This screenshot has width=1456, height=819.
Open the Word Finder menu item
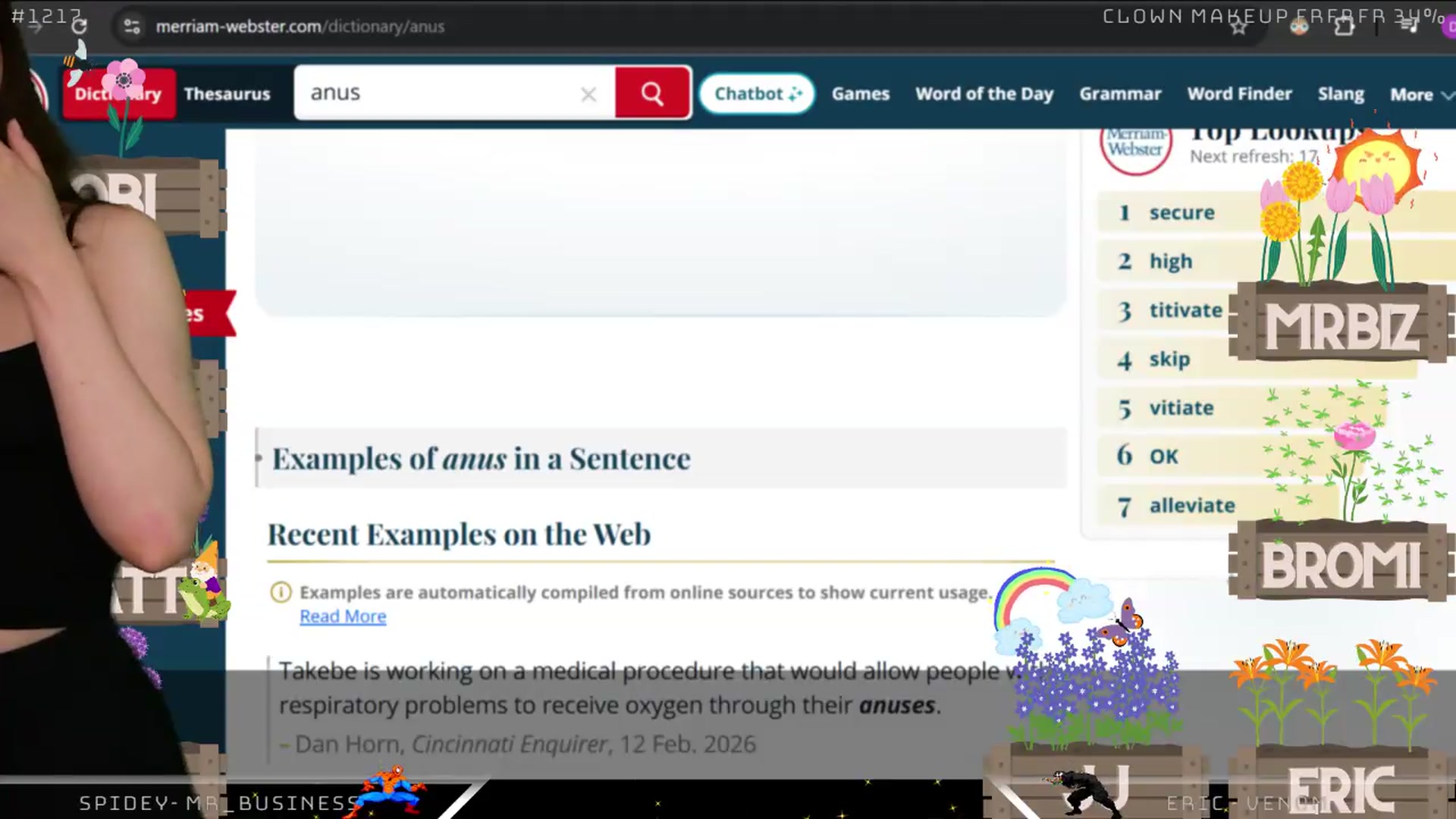click(1239, 94)
